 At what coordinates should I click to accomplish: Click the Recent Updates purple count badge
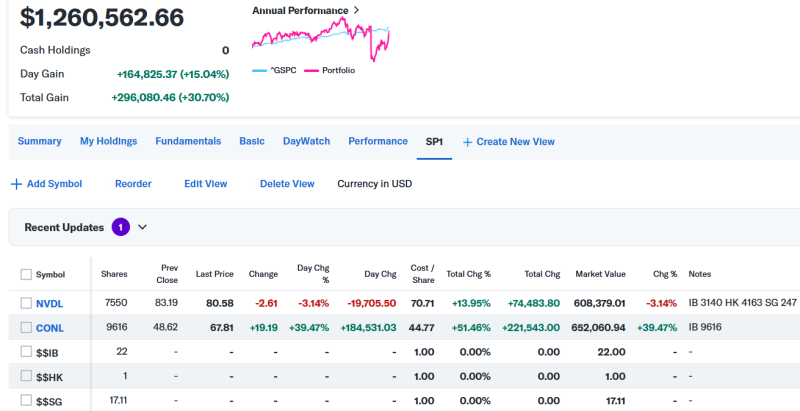pyautogui.click(x=121, y=227)
